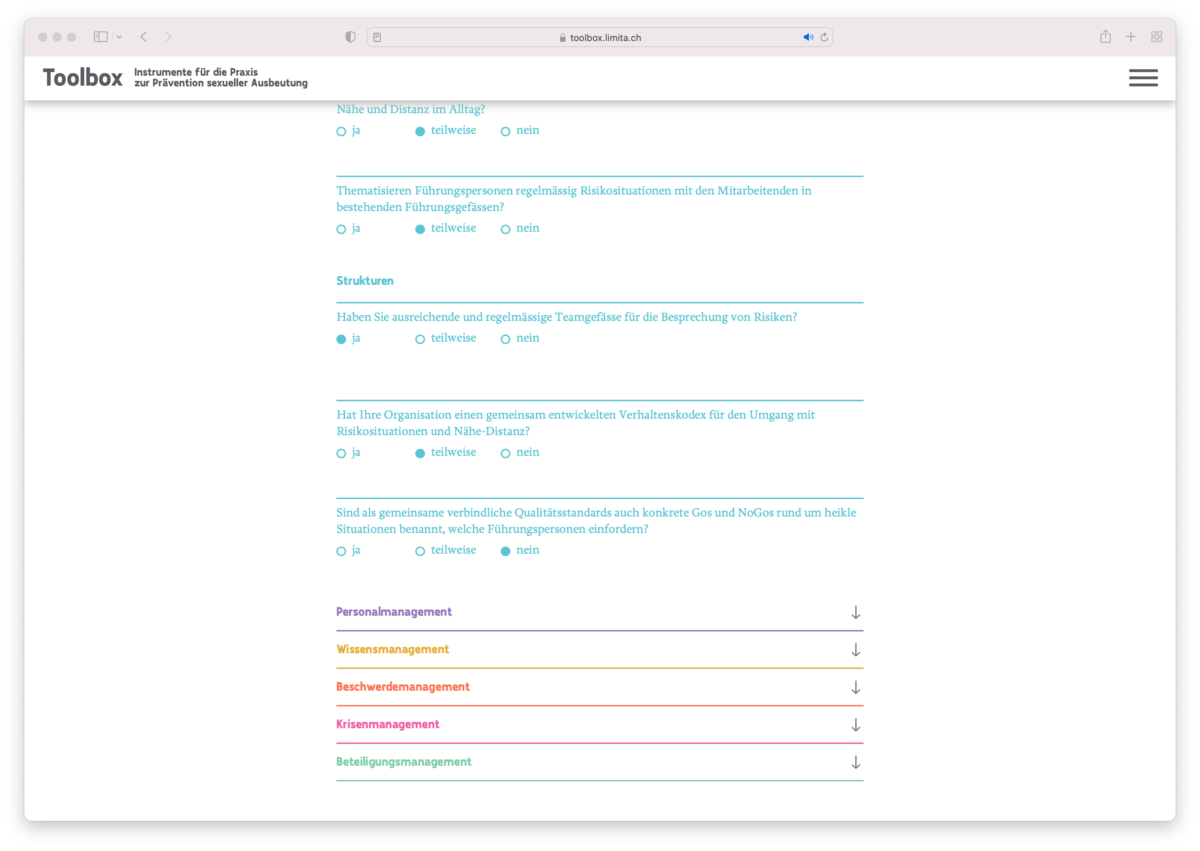Click the Safari sidebar toggle icon
The width and height of the screenshot is (1200, 851).
(101, 37)
